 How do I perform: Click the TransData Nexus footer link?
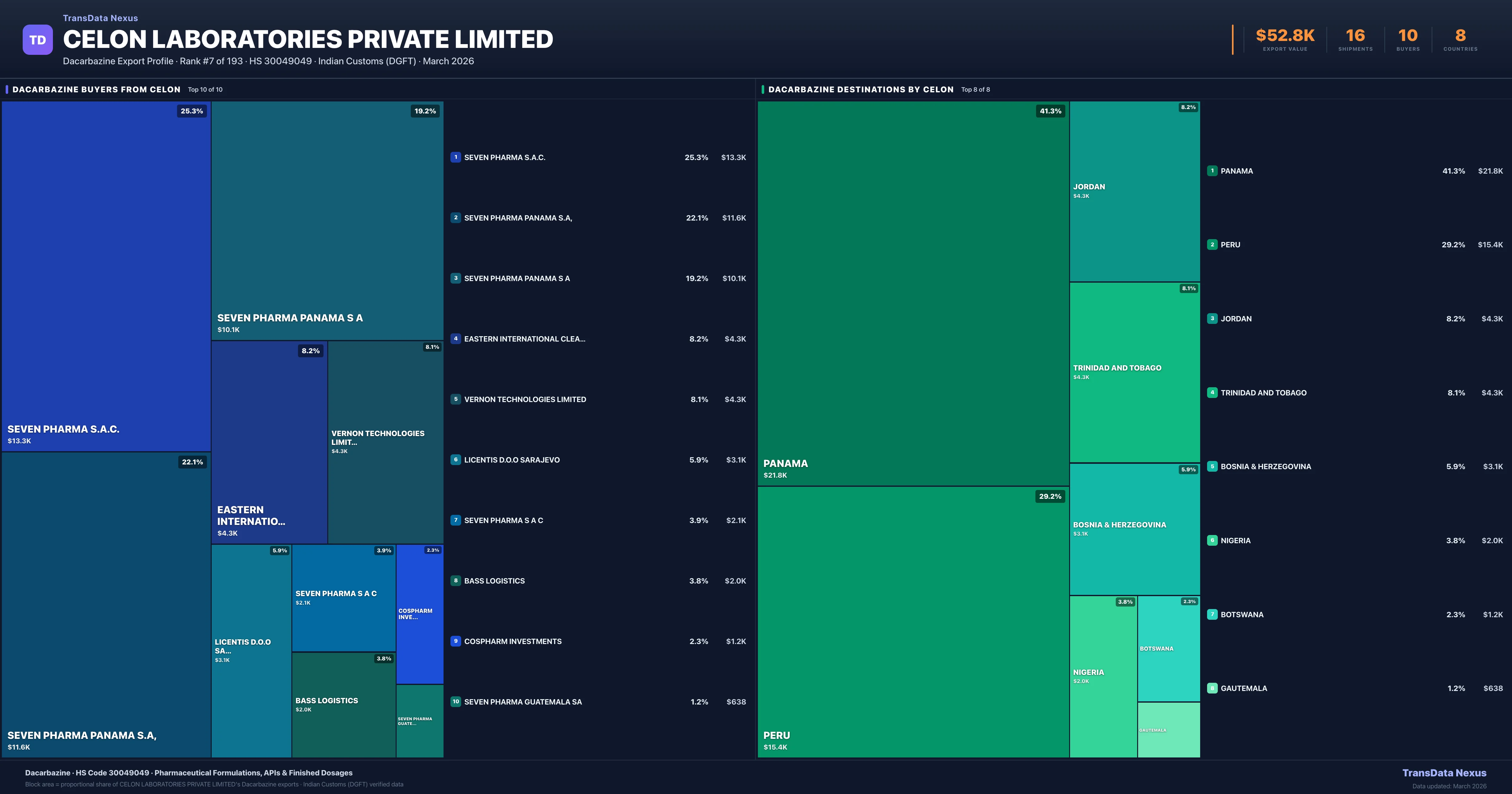(x=1444, y=773)
